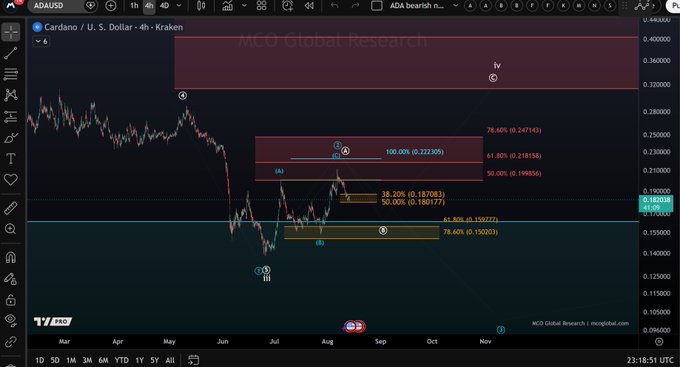Switch to the 4D interval

[164, 6]
